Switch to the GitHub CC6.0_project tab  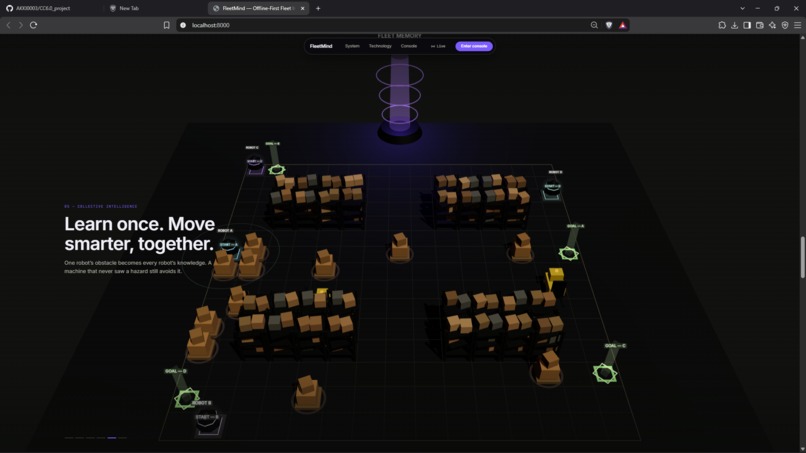[51, 8]
